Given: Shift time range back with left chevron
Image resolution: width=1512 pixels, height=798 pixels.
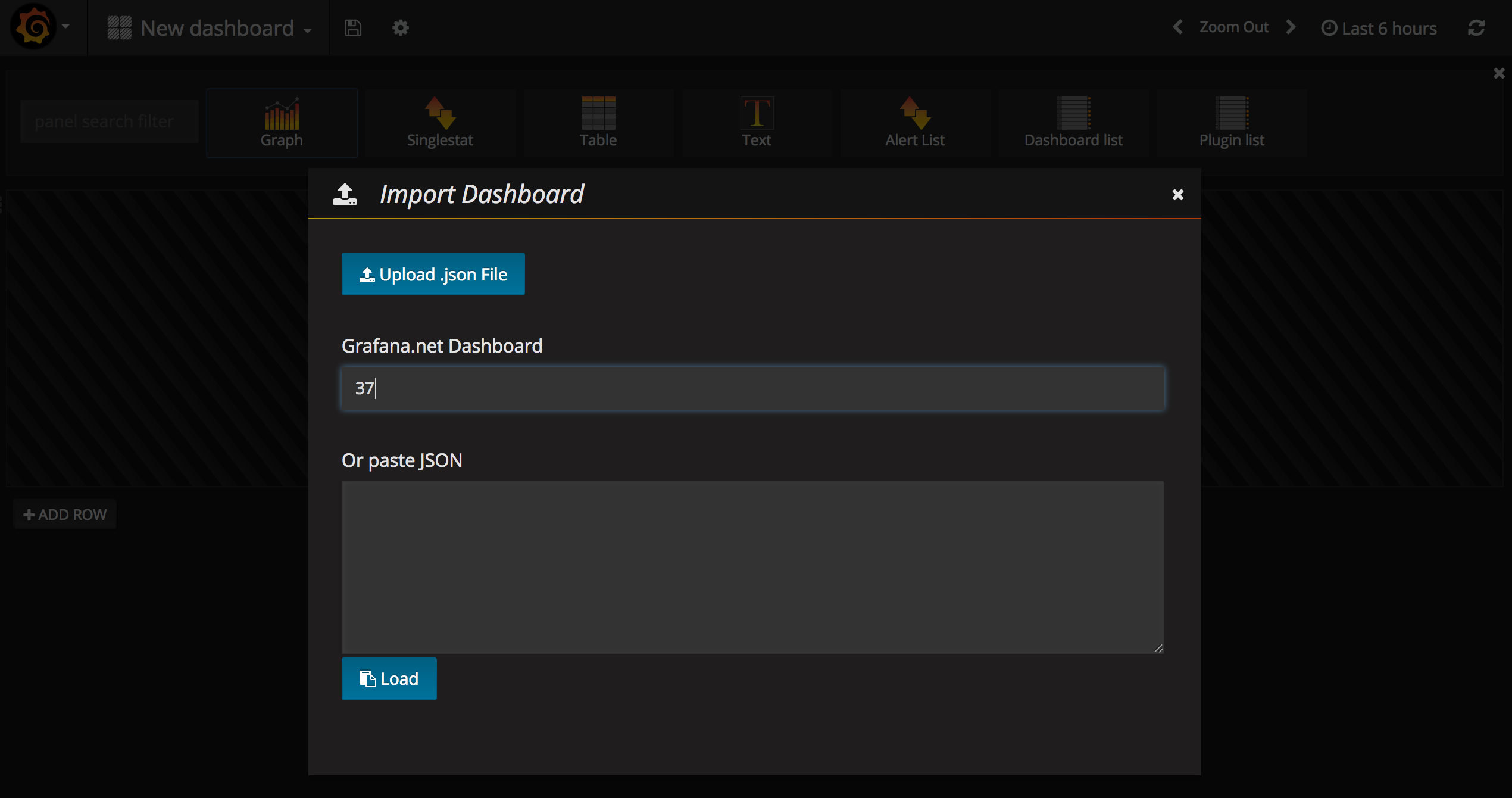Looking at the screenshot, I should point(1177,27).
